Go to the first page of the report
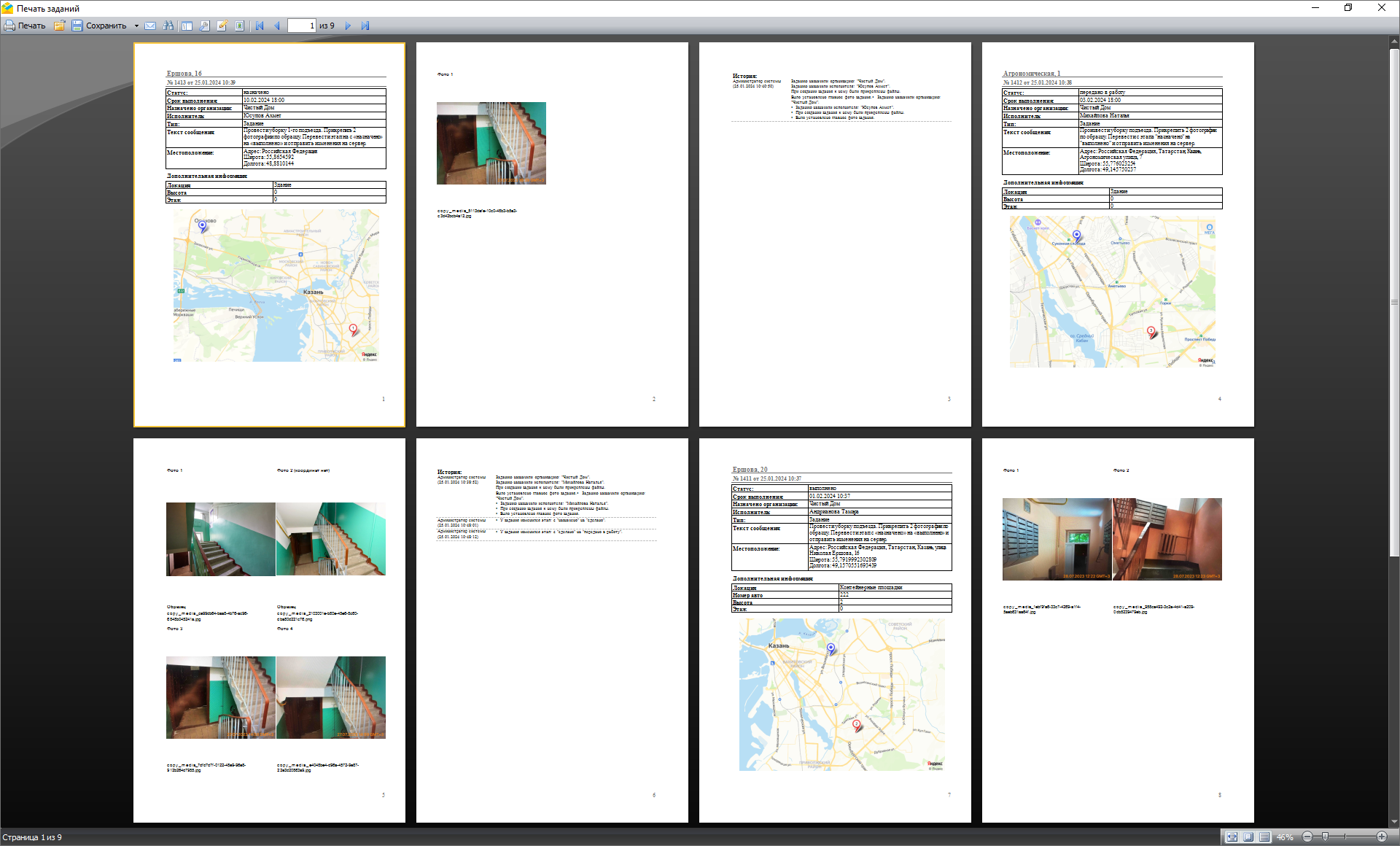1400x846 pixels. coord(260,26)
